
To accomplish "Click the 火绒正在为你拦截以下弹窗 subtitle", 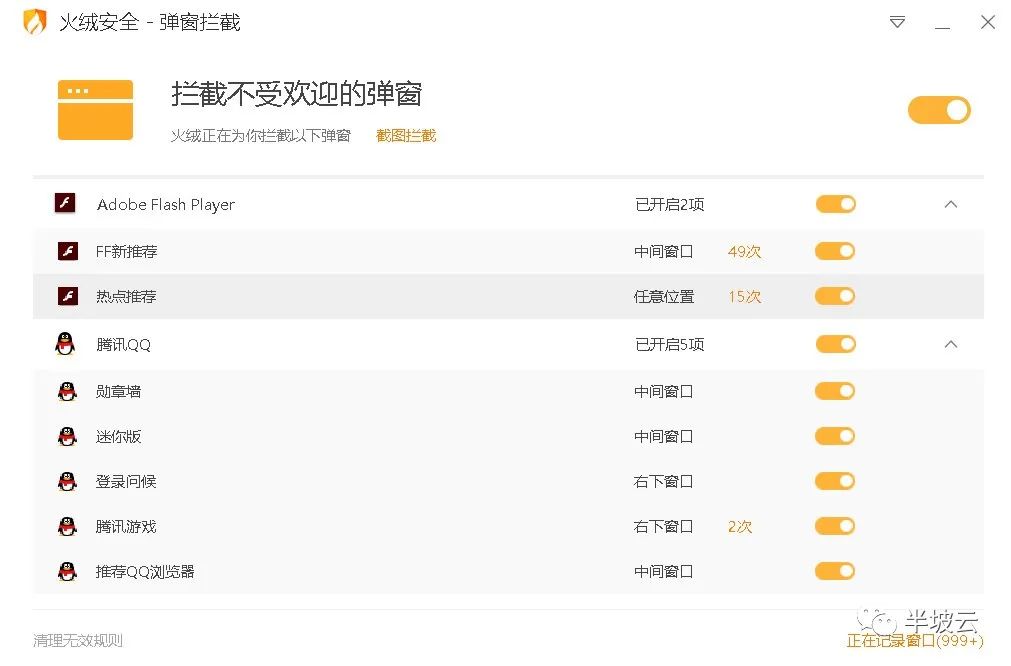I will 260,135.
